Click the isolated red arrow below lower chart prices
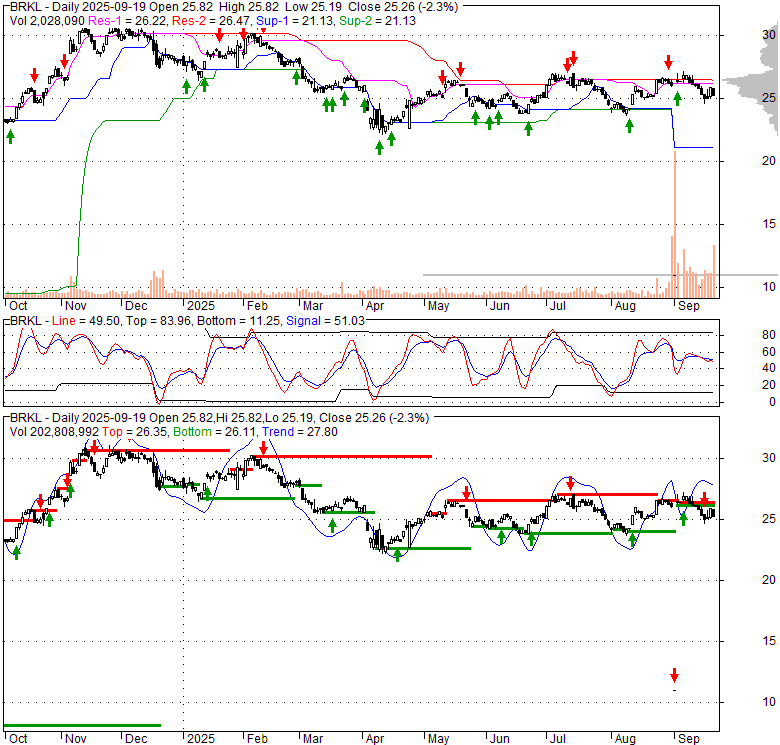780x745 pixels. tap(675, 675)
